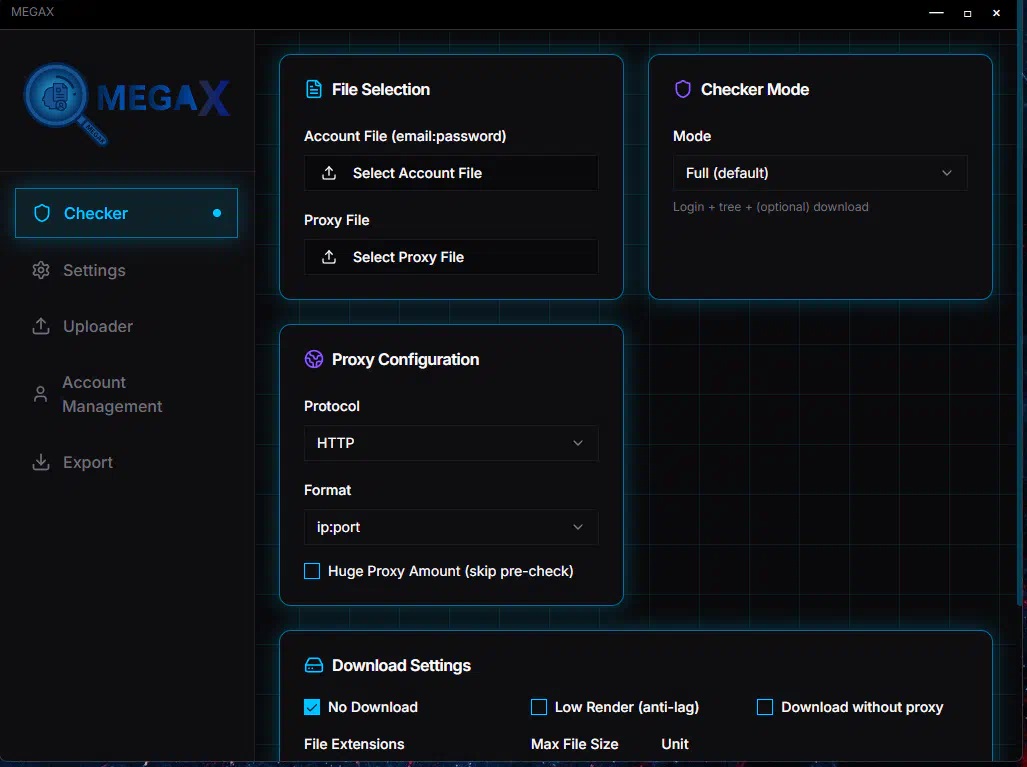Expand the Protocol dropdown set to HTTP

click(450, 443)
